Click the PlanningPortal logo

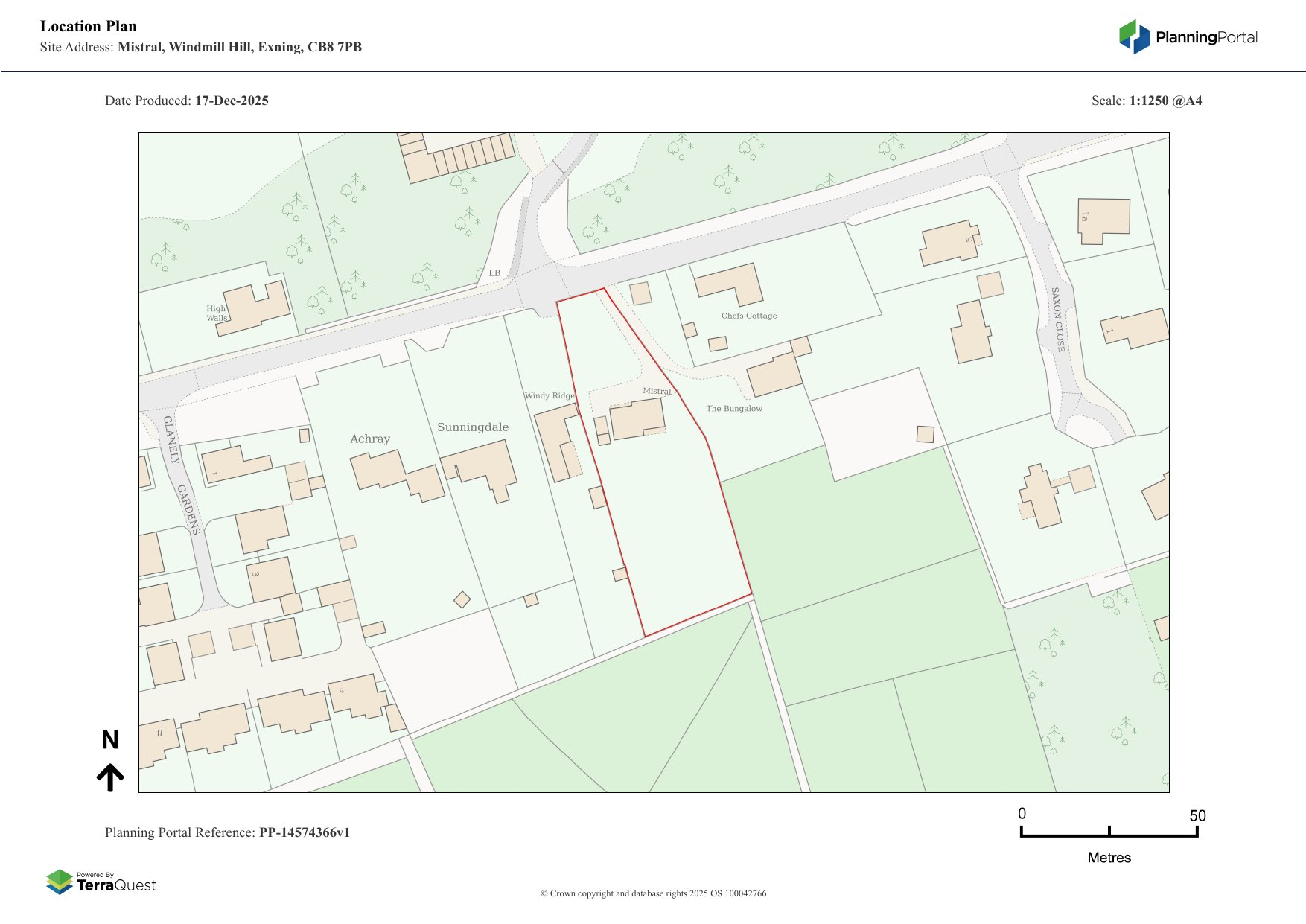[1188, 37]
